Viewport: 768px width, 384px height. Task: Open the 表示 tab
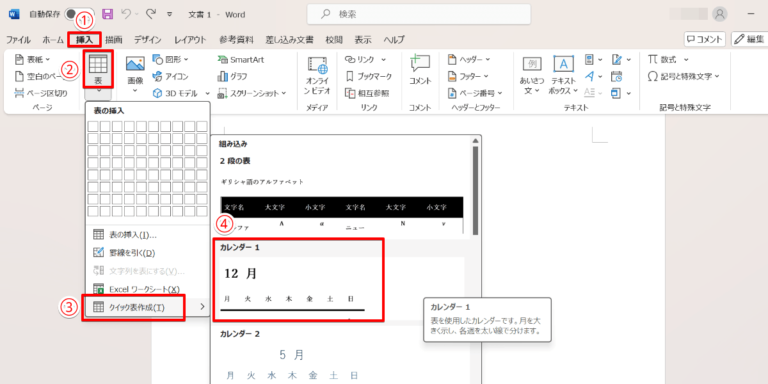pyautogui.click(x=363, y=40)
